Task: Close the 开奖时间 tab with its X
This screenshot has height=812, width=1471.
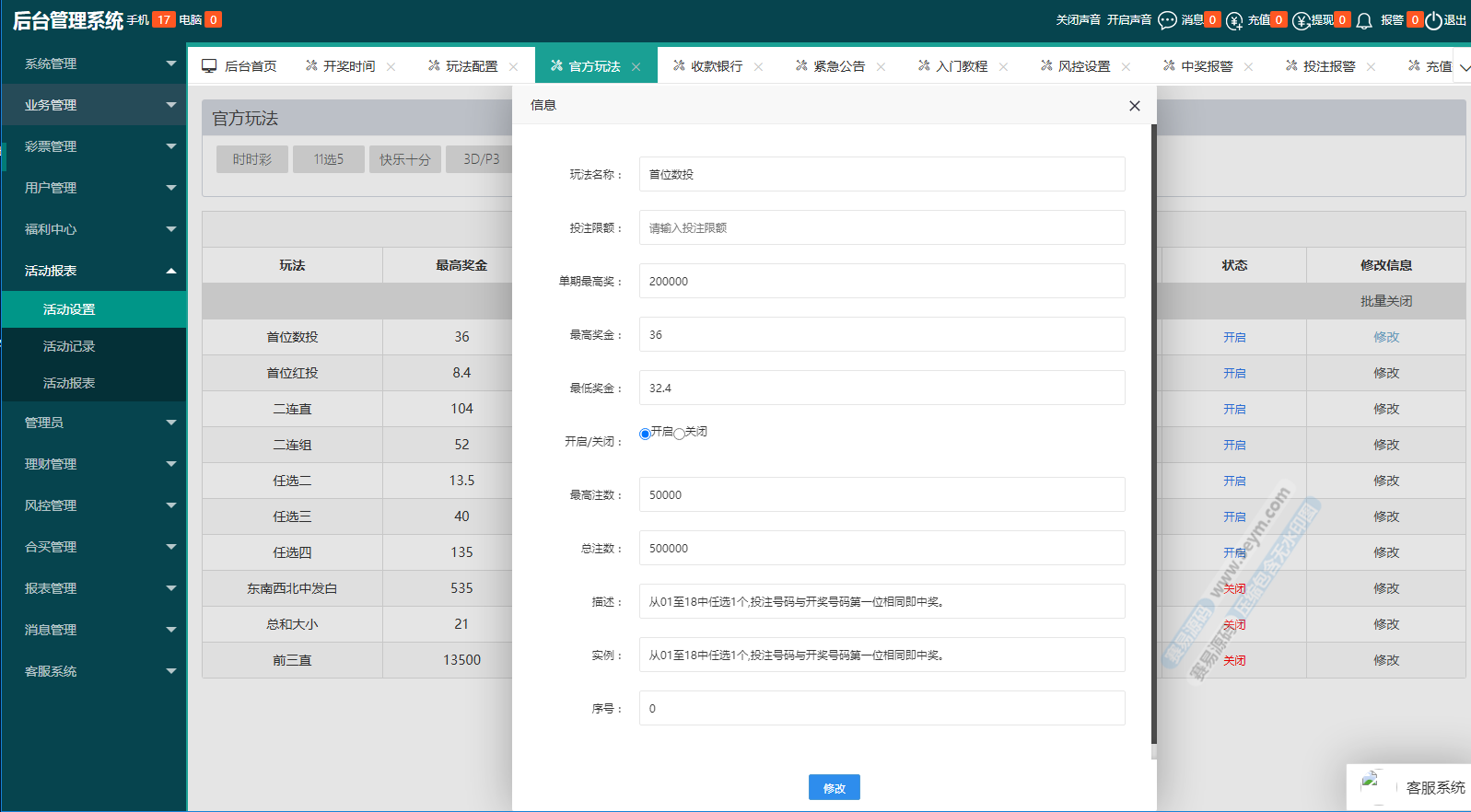Action: [x=391, y=66]
